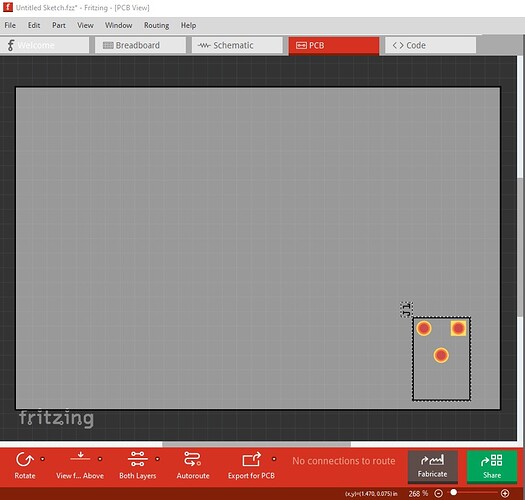Switch to the Welcome tab
This screenshot has height=500, width=525.
[x=45, y=45]
